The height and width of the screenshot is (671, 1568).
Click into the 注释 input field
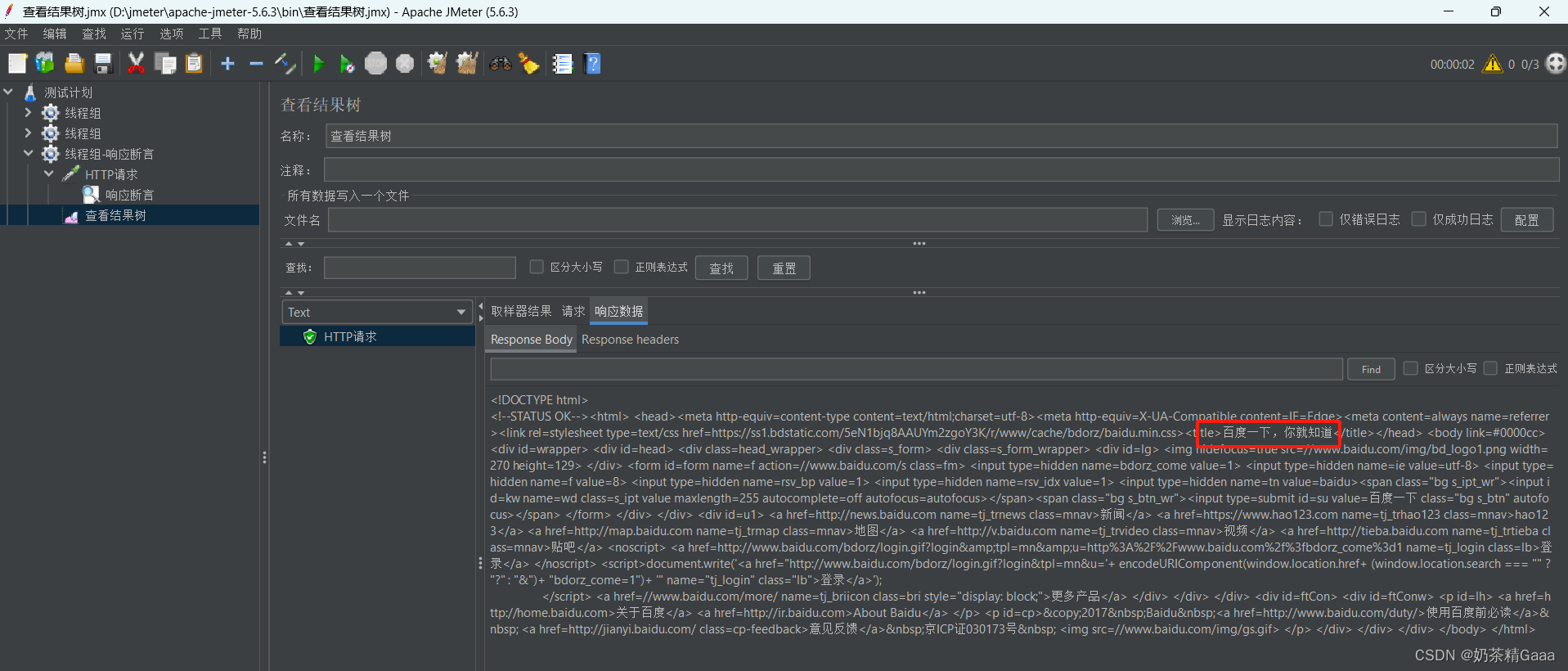coord(941,170)
